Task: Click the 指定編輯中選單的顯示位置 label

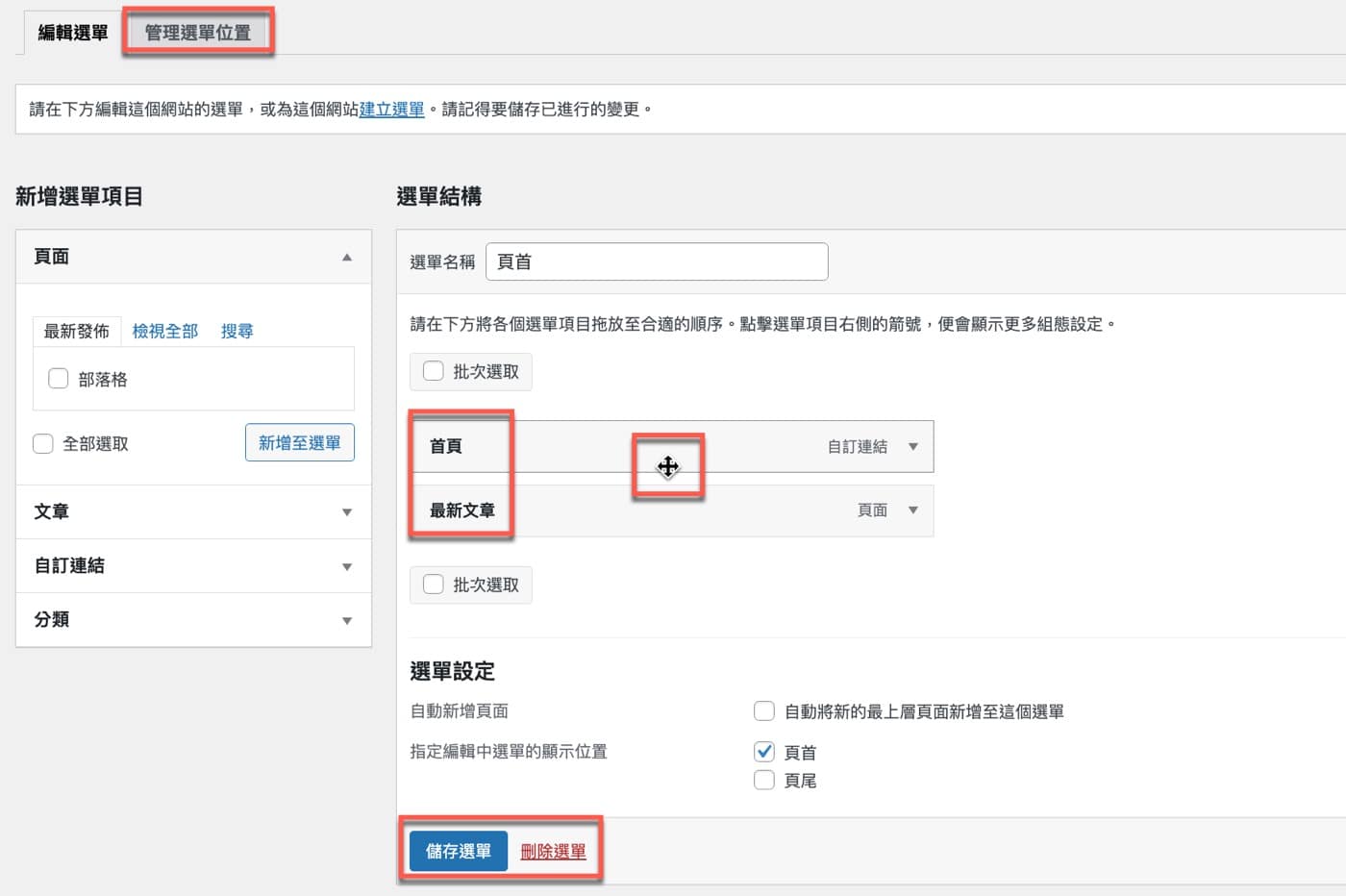Action: click(x=509, y=752)
